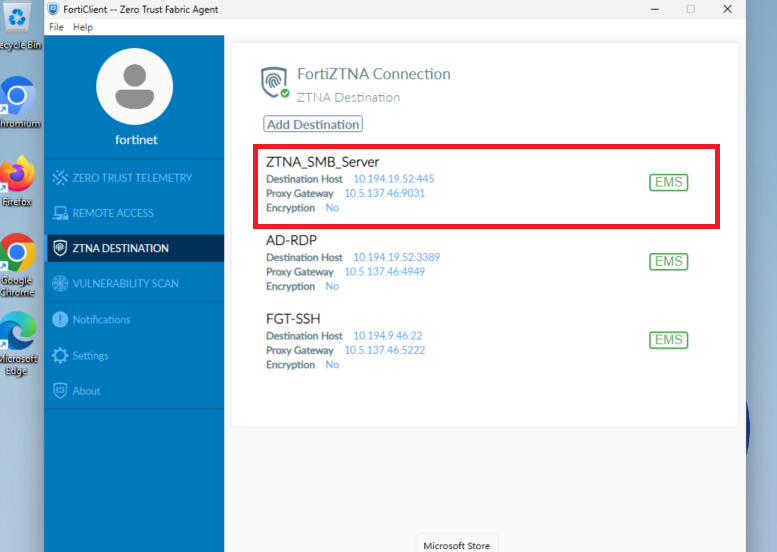This screenshot has height=552, width=777.
Task: Open the Firefox desktop shortcut
Action: 17,180
